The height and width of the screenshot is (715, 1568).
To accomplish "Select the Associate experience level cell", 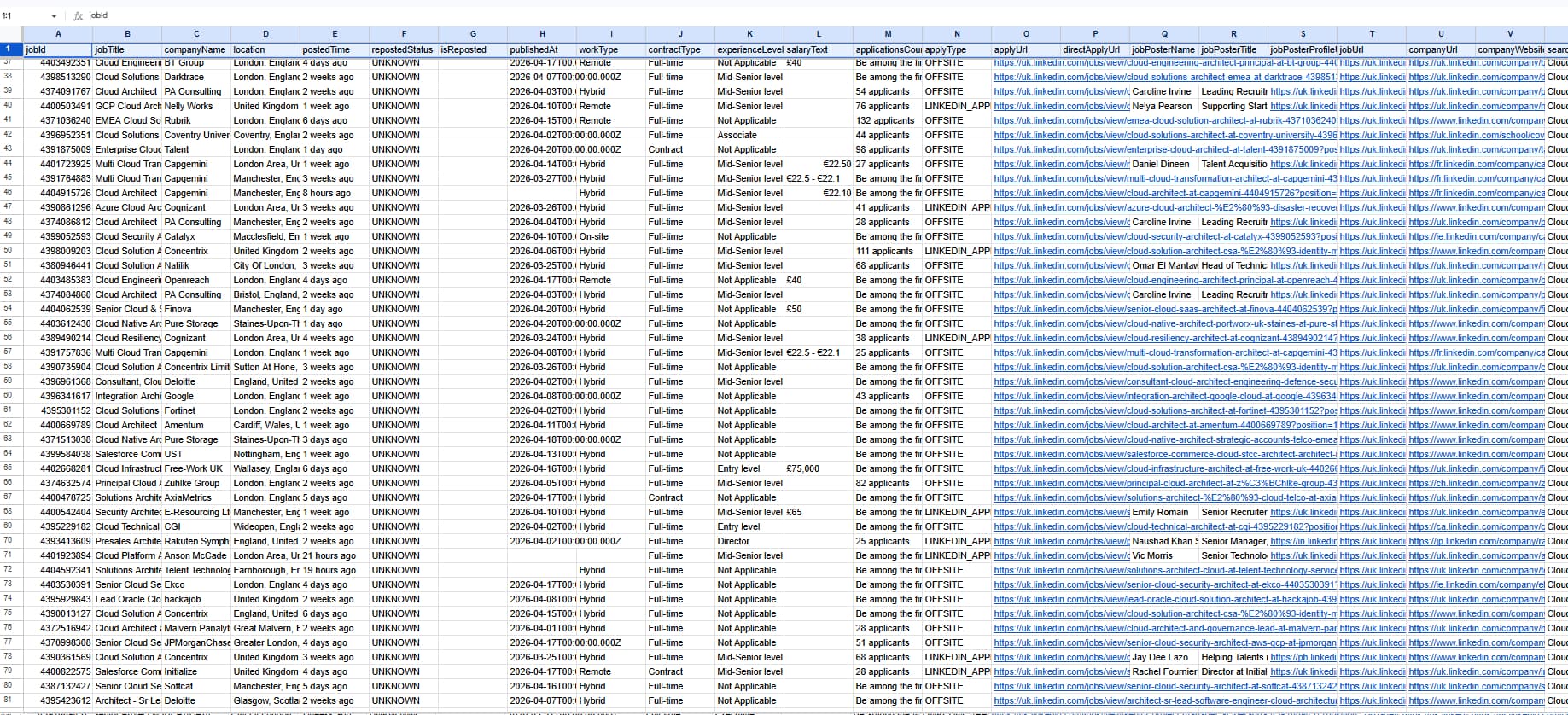I will tap(749, 135).
